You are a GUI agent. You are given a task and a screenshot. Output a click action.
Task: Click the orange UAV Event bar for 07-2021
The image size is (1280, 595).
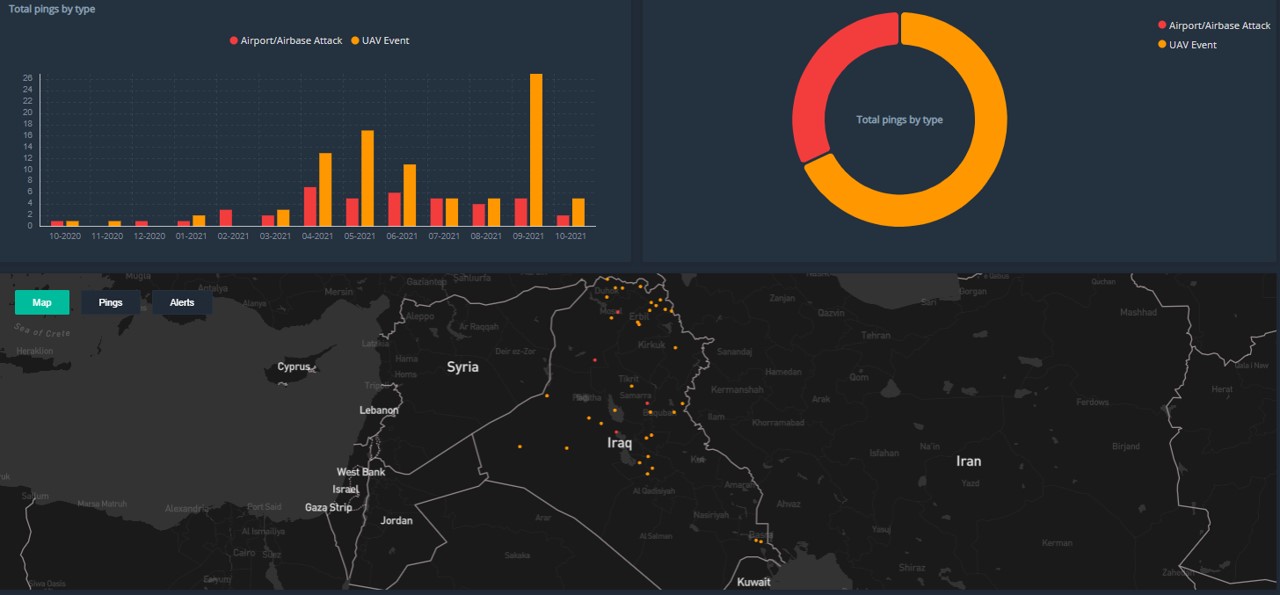(x=452, y=212)
